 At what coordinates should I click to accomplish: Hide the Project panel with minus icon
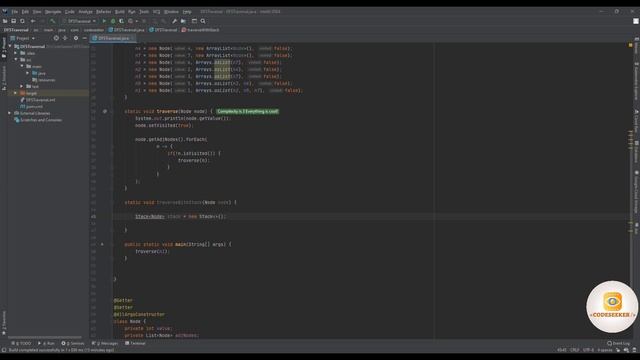(84, 38)
